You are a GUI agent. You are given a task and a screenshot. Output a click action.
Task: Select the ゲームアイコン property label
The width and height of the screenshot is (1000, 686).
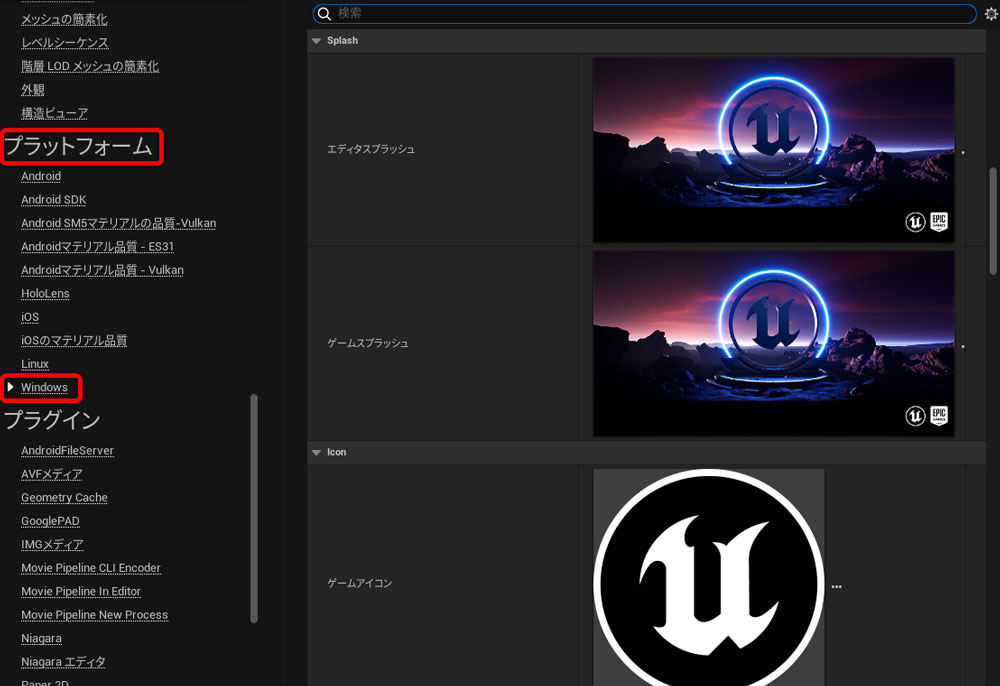click(359, 583)
